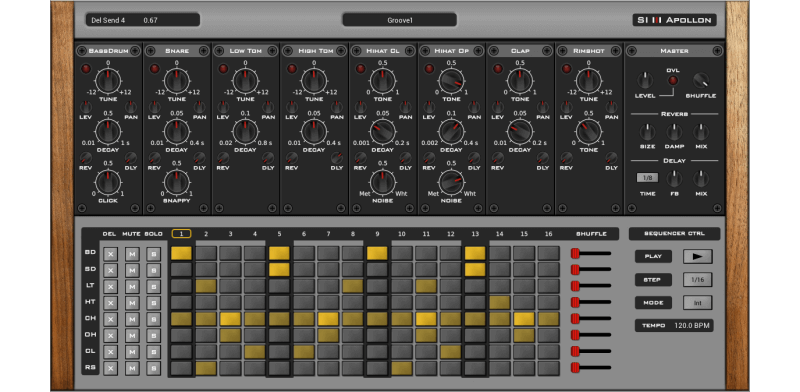This screenshot has width=800, height=392.
Task: Click the Master OVL indicator LED
Action: tap(673, 80)
